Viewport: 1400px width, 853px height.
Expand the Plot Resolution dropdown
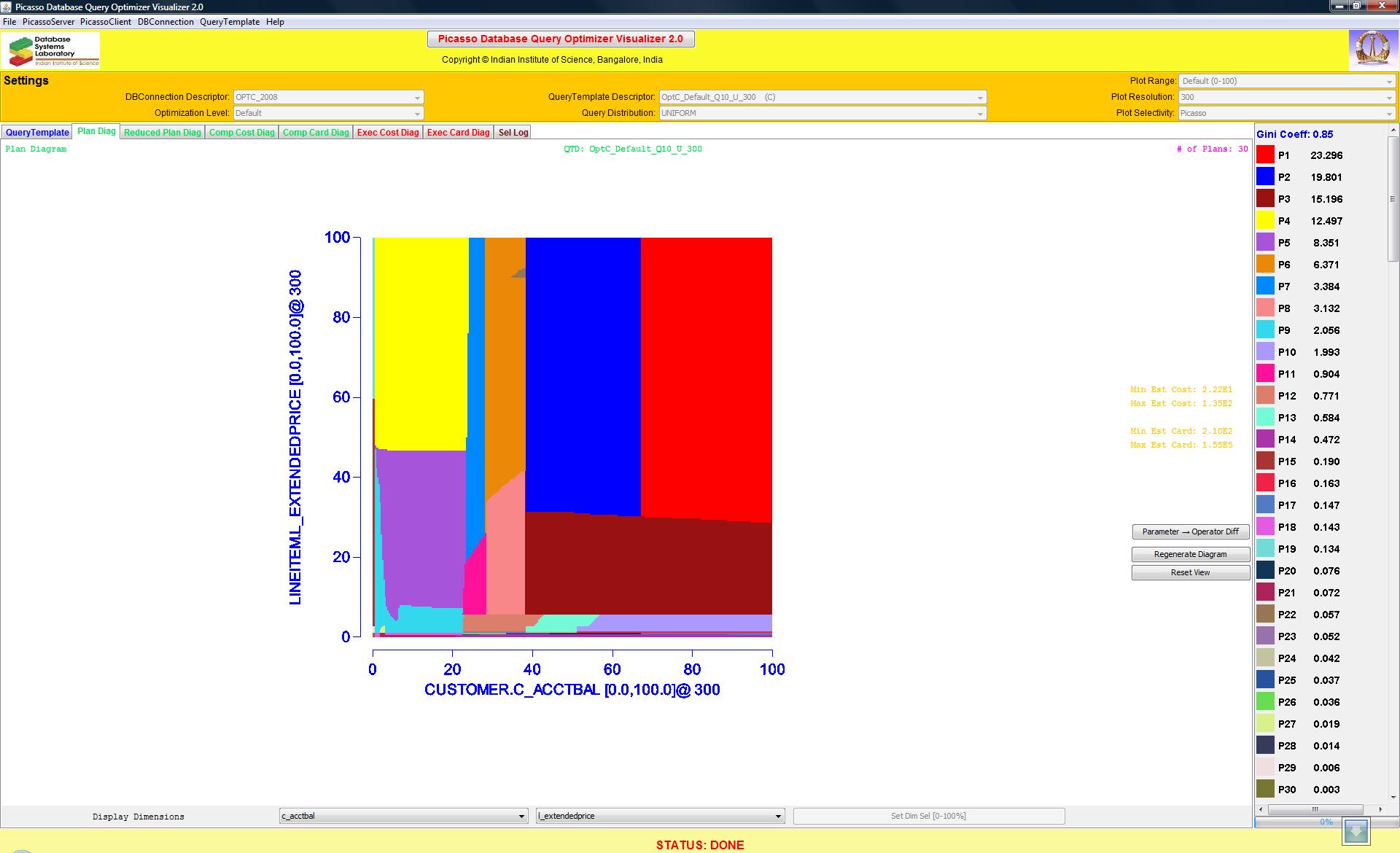click(x=1286, y=97)
